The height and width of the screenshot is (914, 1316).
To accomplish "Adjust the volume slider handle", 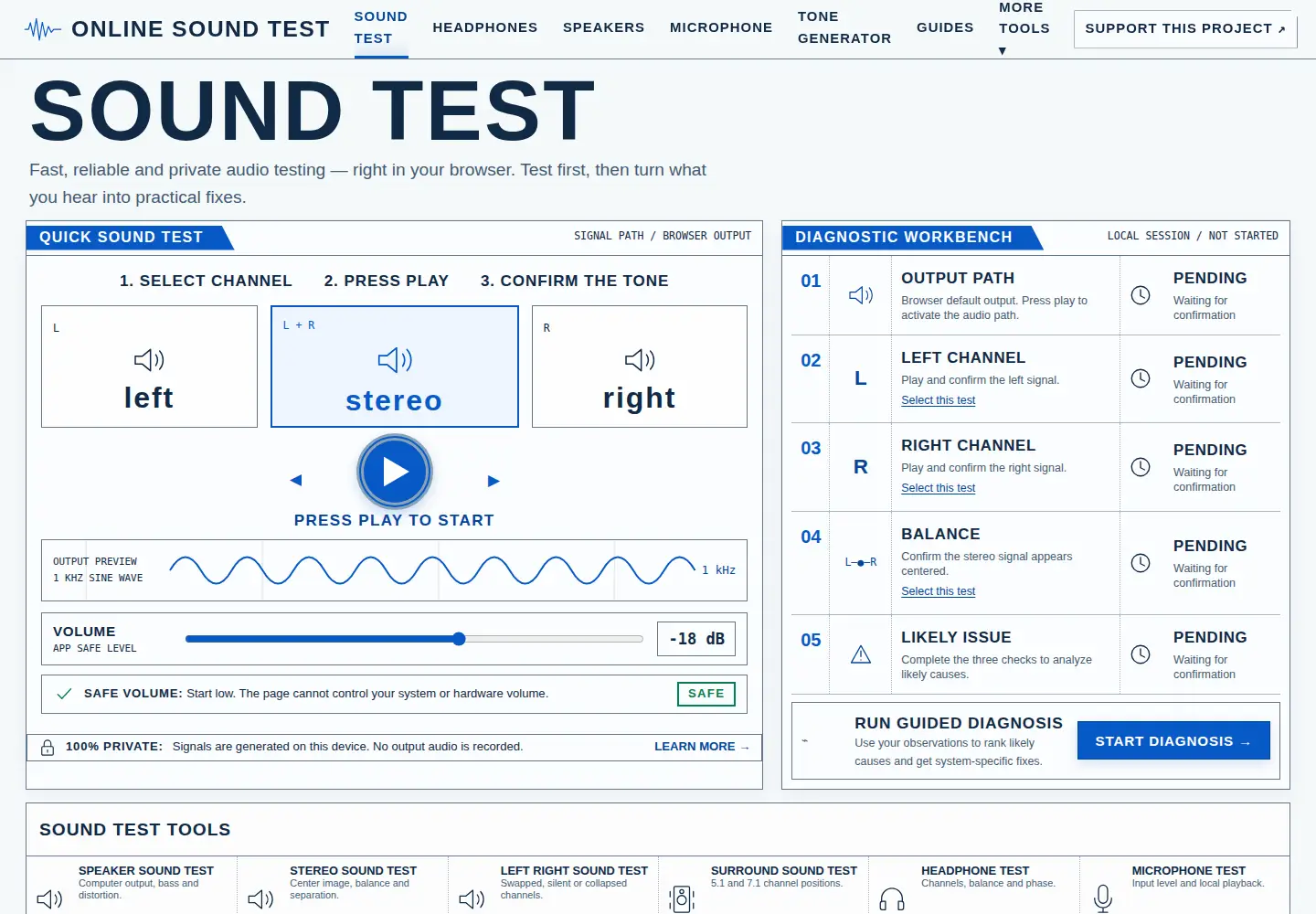I will (x=459, y=639).
